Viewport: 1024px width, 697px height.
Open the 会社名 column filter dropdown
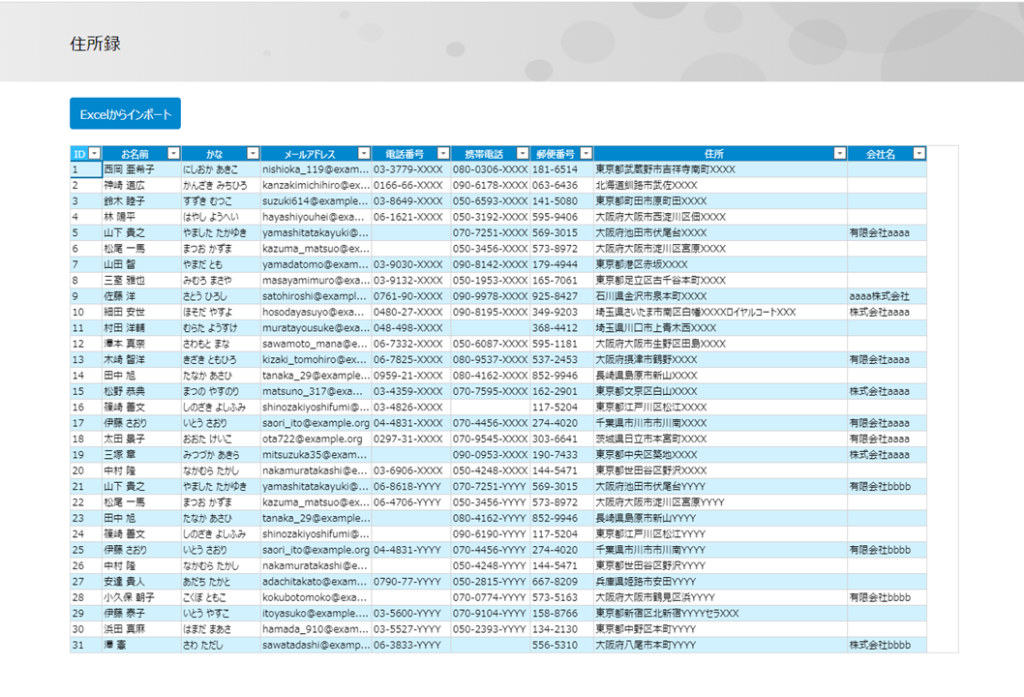[x=918, y=154]
